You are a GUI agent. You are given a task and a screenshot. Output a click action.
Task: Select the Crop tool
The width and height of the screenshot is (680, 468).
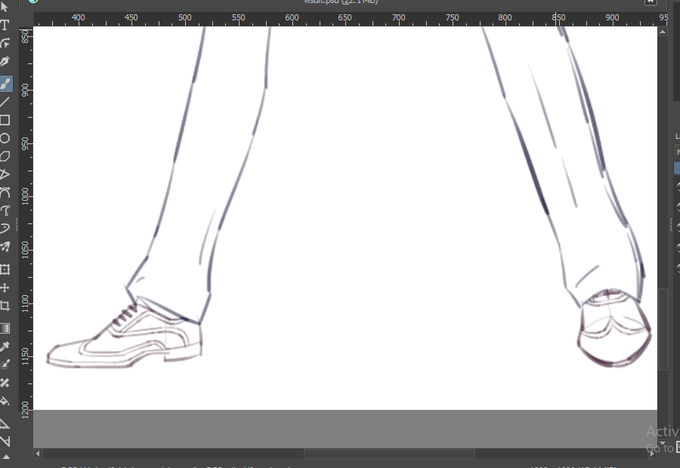5,306
